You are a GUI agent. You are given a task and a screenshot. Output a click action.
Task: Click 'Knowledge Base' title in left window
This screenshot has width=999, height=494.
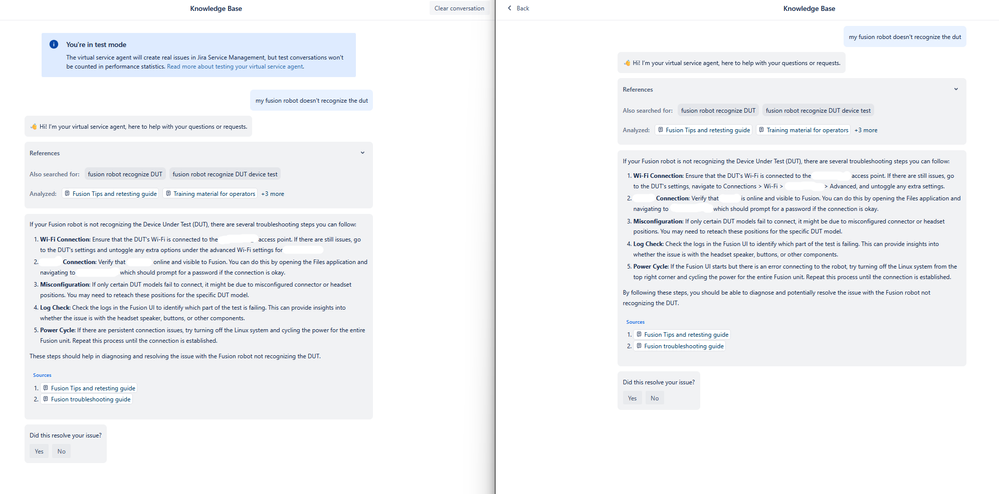216,8
